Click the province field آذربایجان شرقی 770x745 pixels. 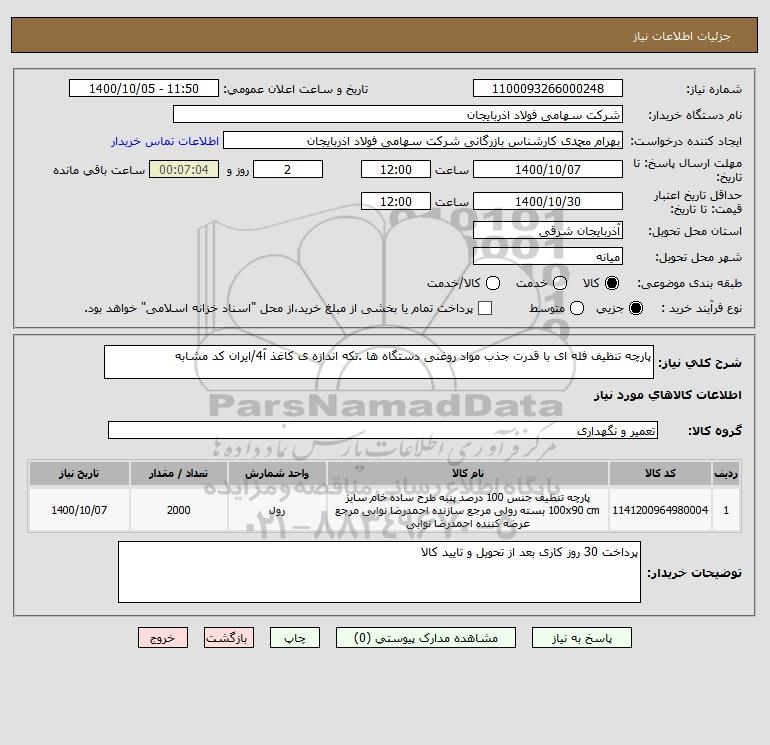pos(548,231)
